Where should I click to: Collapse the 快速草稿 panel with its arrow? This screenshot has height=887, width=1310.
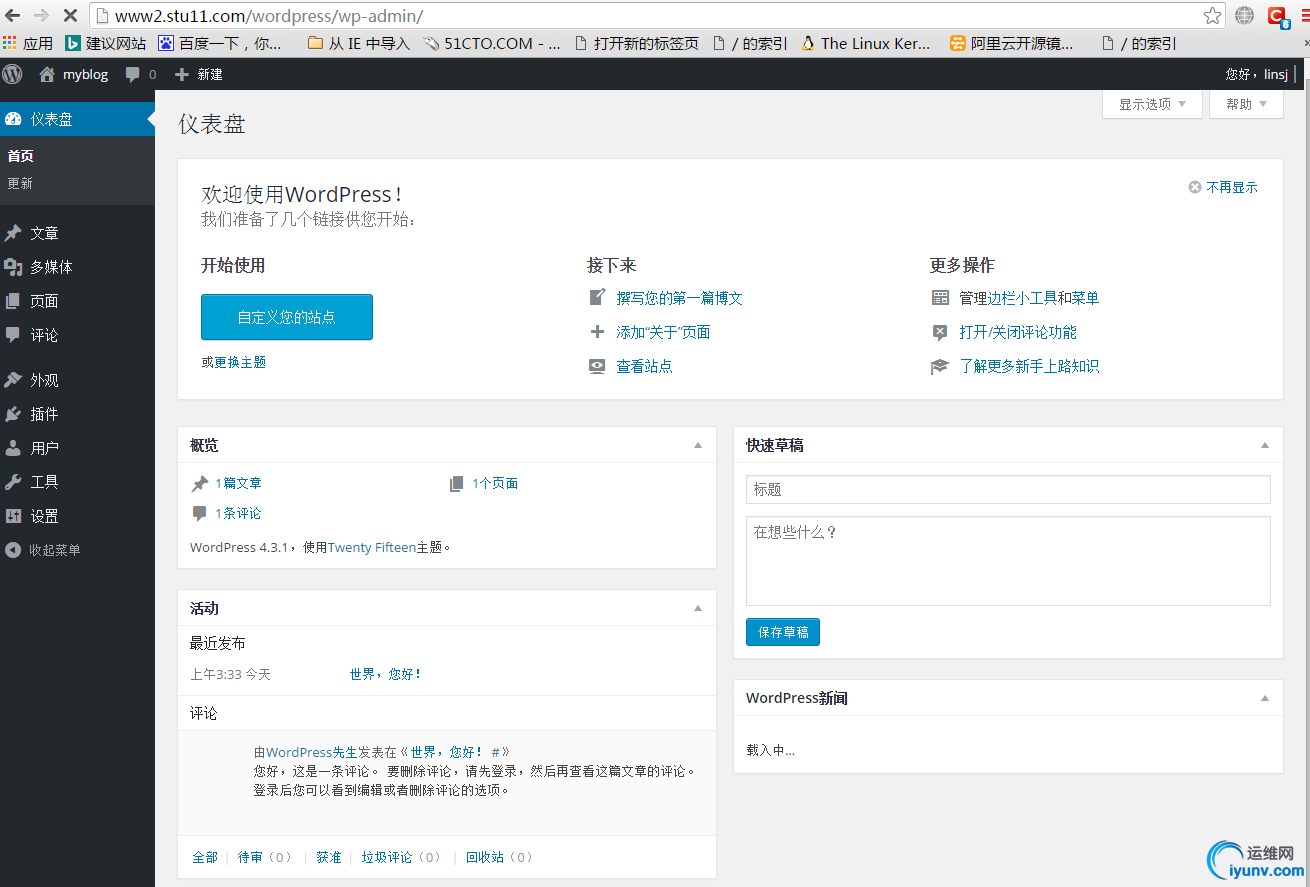click(x=1265, y=445)
